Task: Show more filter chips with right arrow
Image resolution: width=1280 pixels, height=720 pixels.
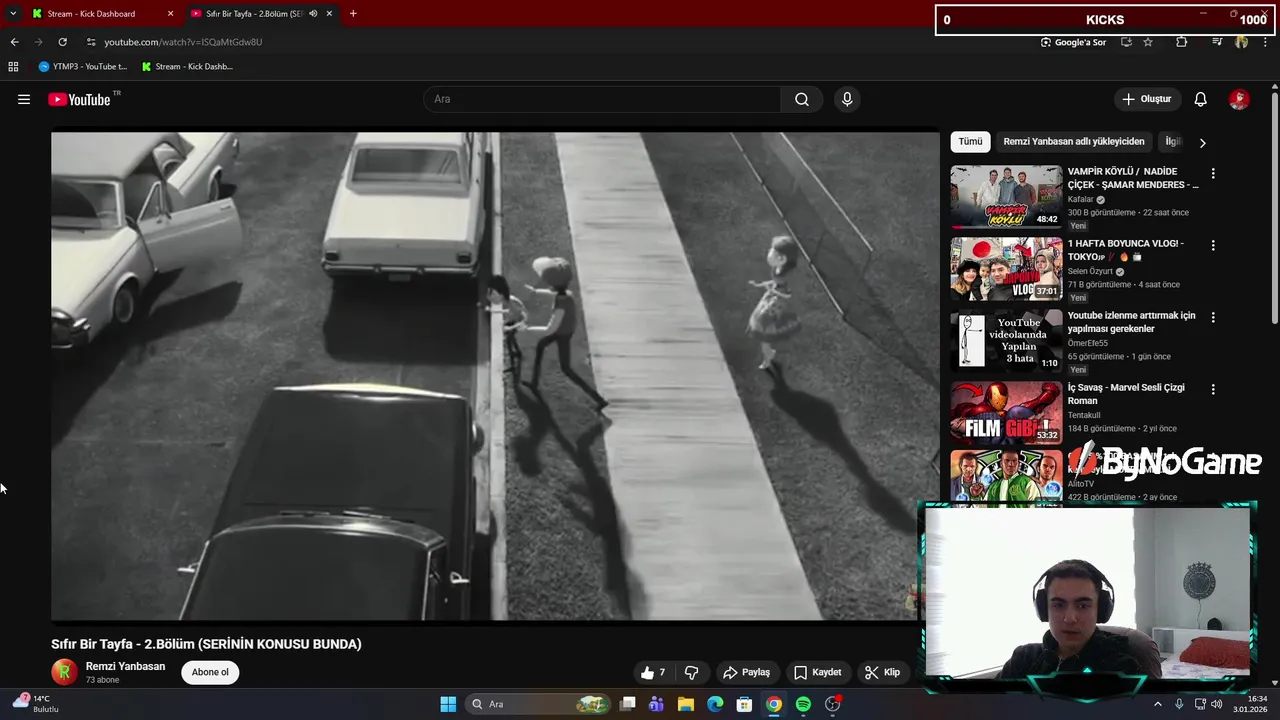Action: click(x=1202, y=142)
